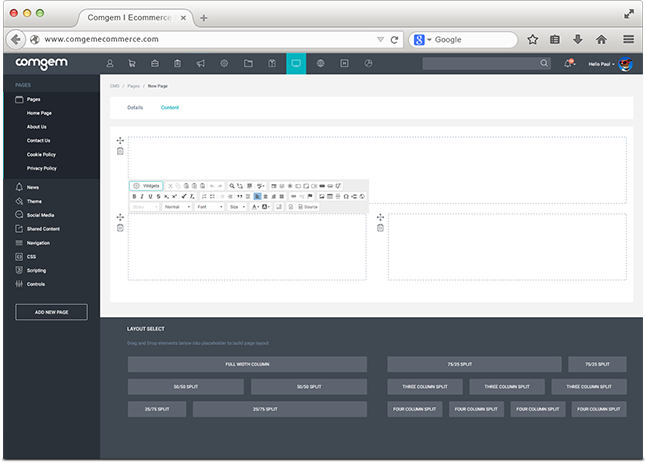Image resolution: width=646 pixels, height=463 pixels.
Task: Click the browser reload button
Action: click(x=394, y=40)
